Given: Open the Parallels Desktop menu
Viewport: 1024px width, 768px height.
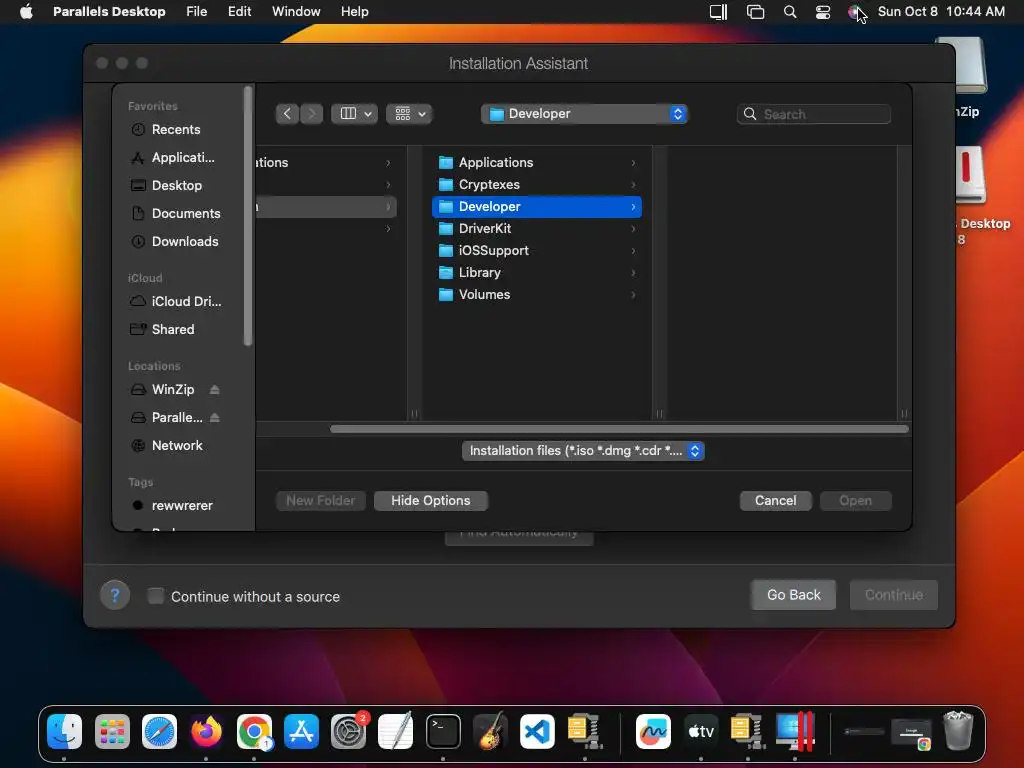Looking at the screenshot, I should click(109, 12).
